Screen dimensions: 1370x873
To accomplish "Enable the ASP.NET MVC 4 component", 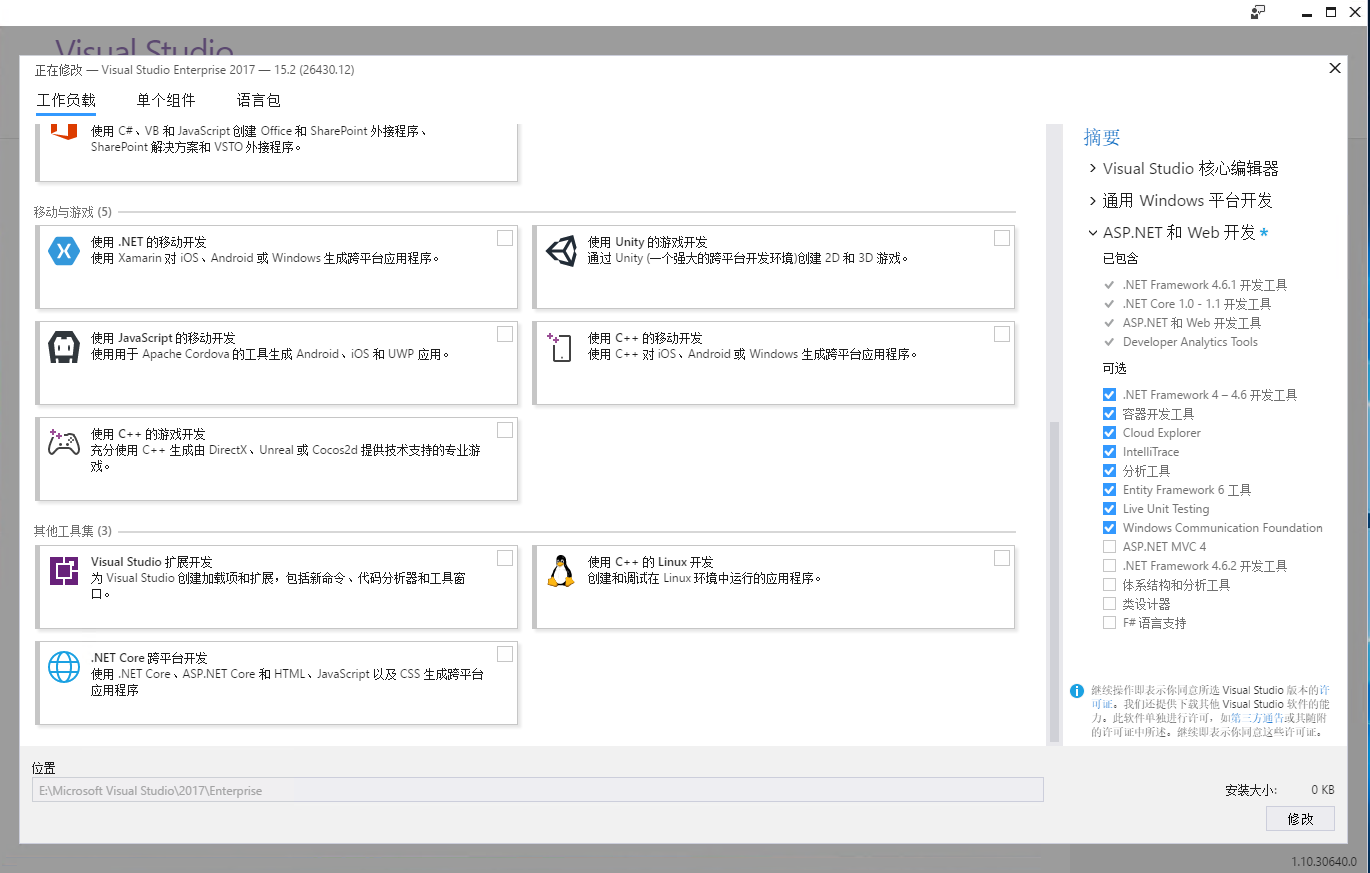I will click(x=1109, y=546).
